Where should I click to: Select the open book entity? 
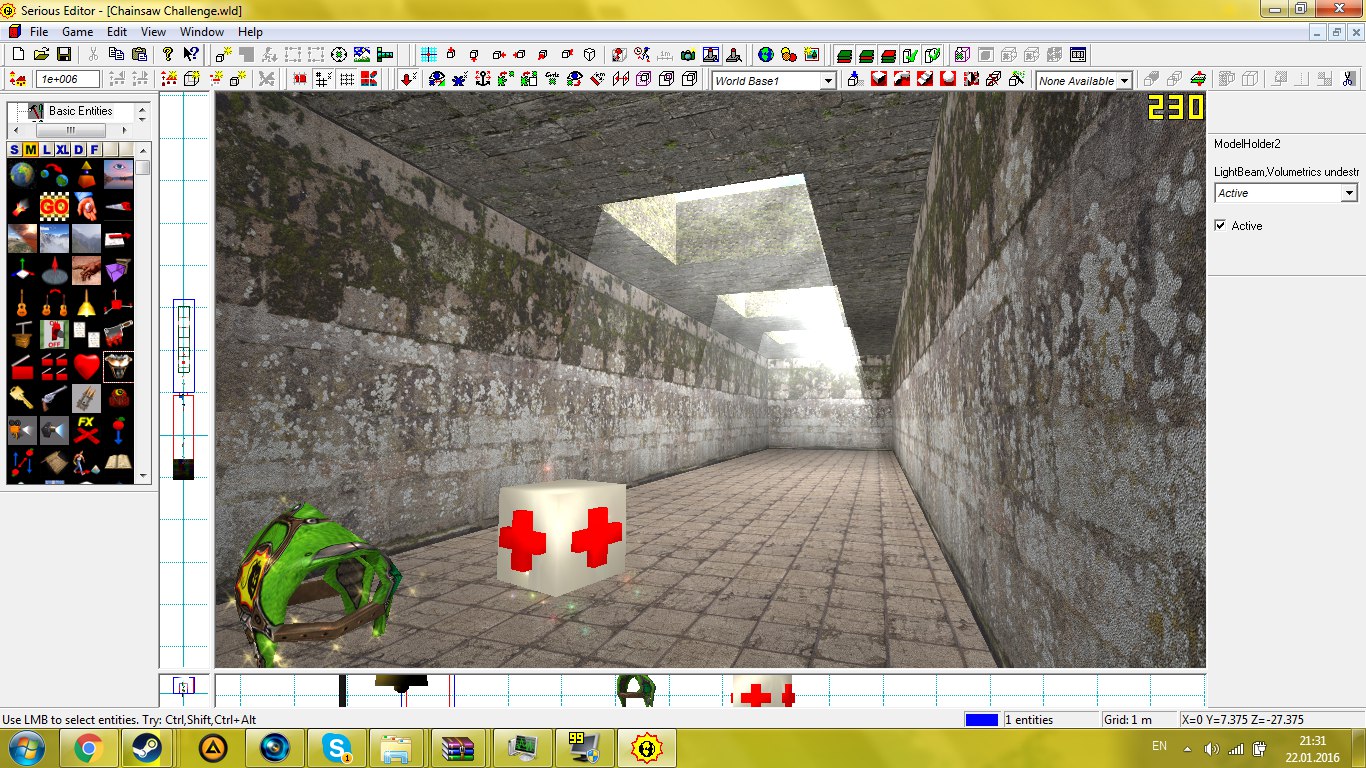tap(118, 462)
